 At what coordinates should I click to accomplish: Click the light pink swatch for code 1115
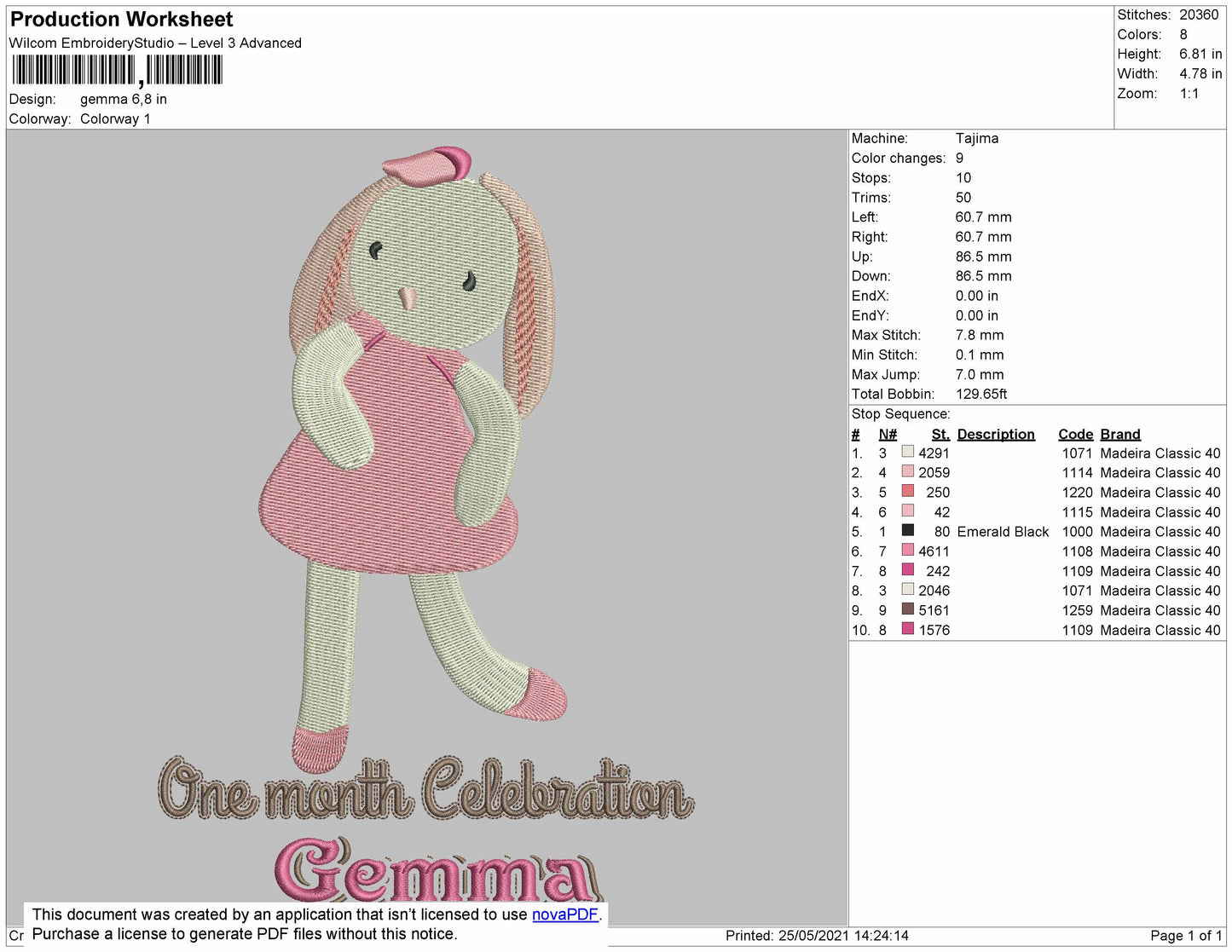tap(908, 511)
